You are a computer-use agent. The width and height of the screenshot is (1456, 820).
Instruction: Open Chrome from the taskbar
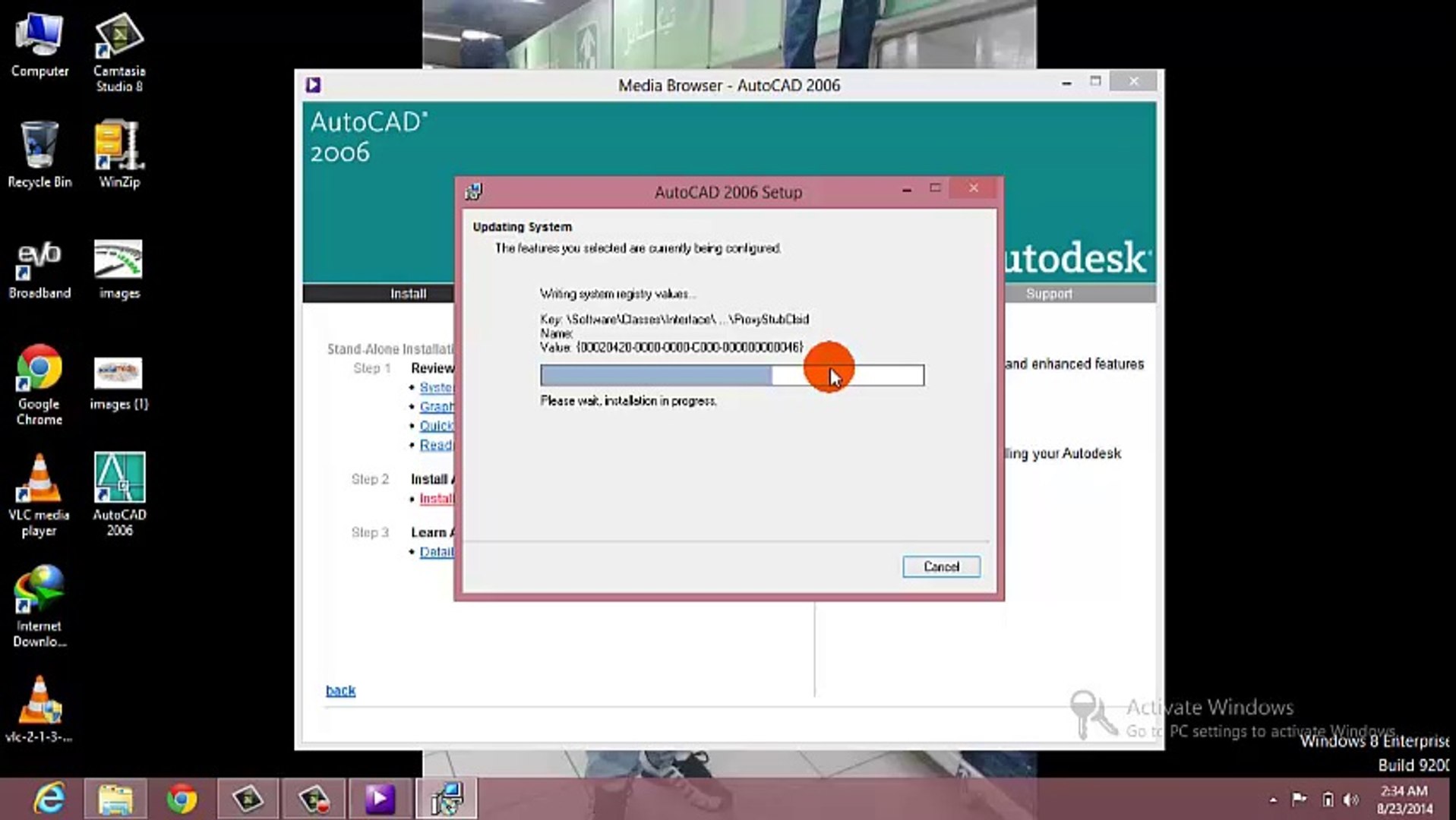pyautogui.click(x=182, y=799)
